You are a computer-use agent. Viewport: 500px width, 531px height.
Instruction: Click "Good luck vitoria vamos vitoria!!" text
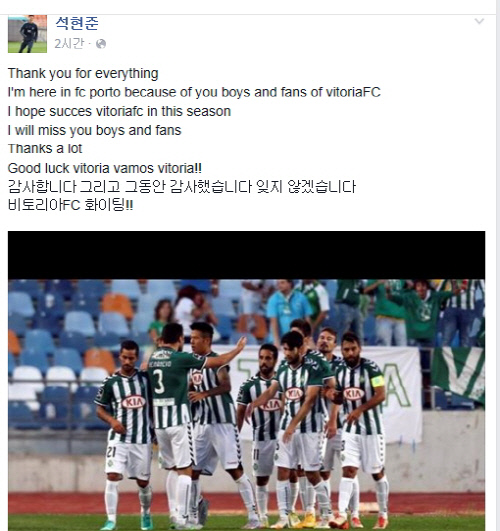[x=105, y=168]
